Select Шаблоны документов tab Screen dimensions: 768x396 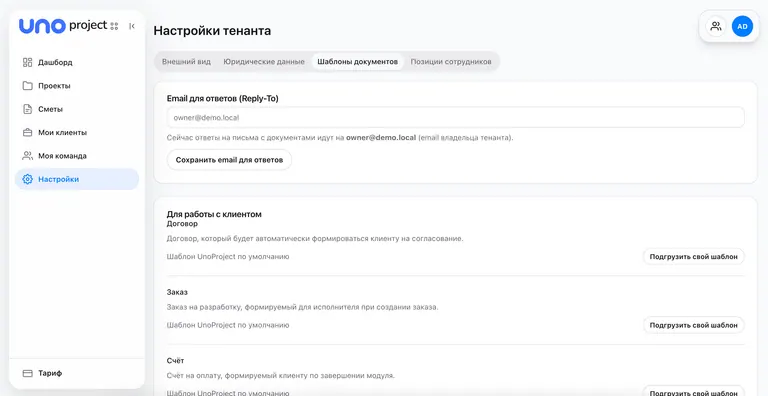click(358, 62)
